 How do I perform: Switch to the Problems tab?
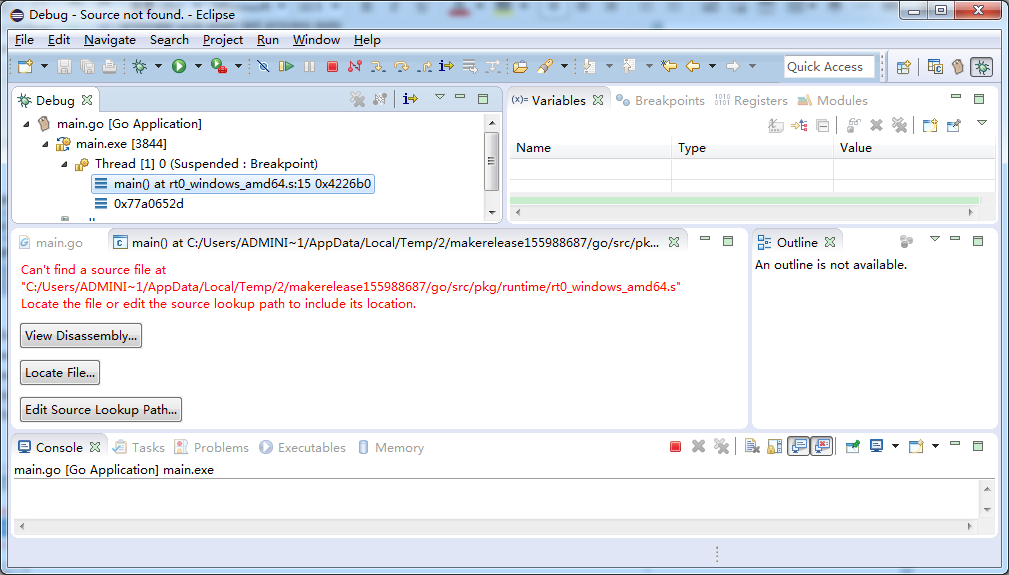click(x=212, y=448)
